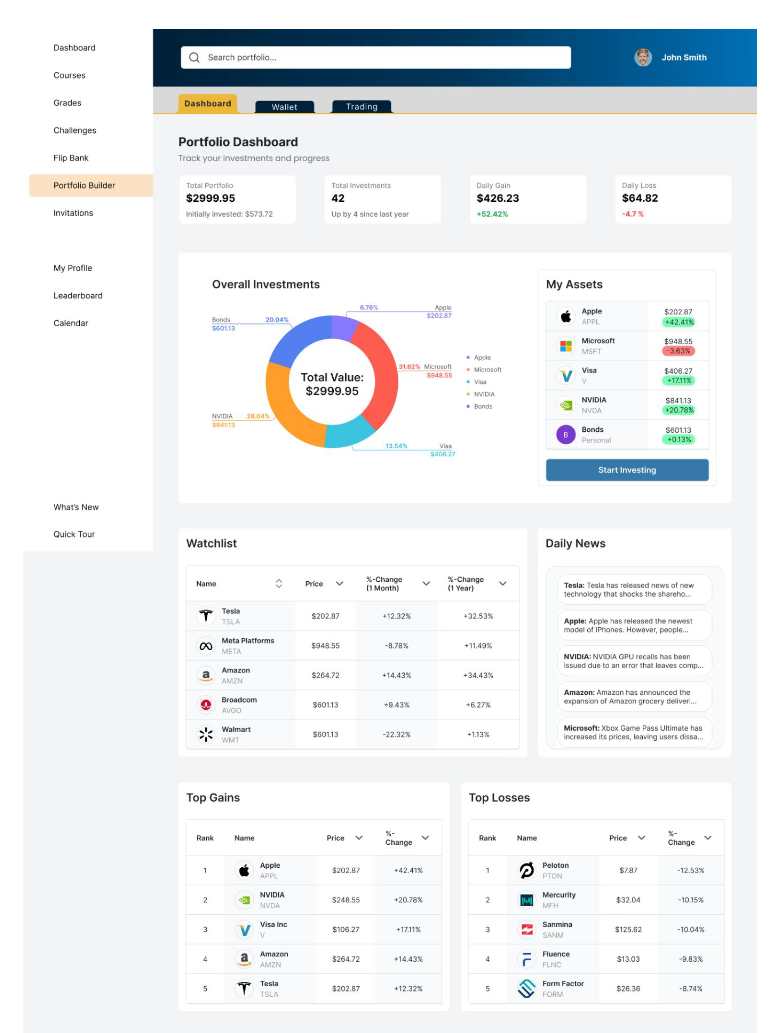Click the Tesla logo in Top Gains

244,988
